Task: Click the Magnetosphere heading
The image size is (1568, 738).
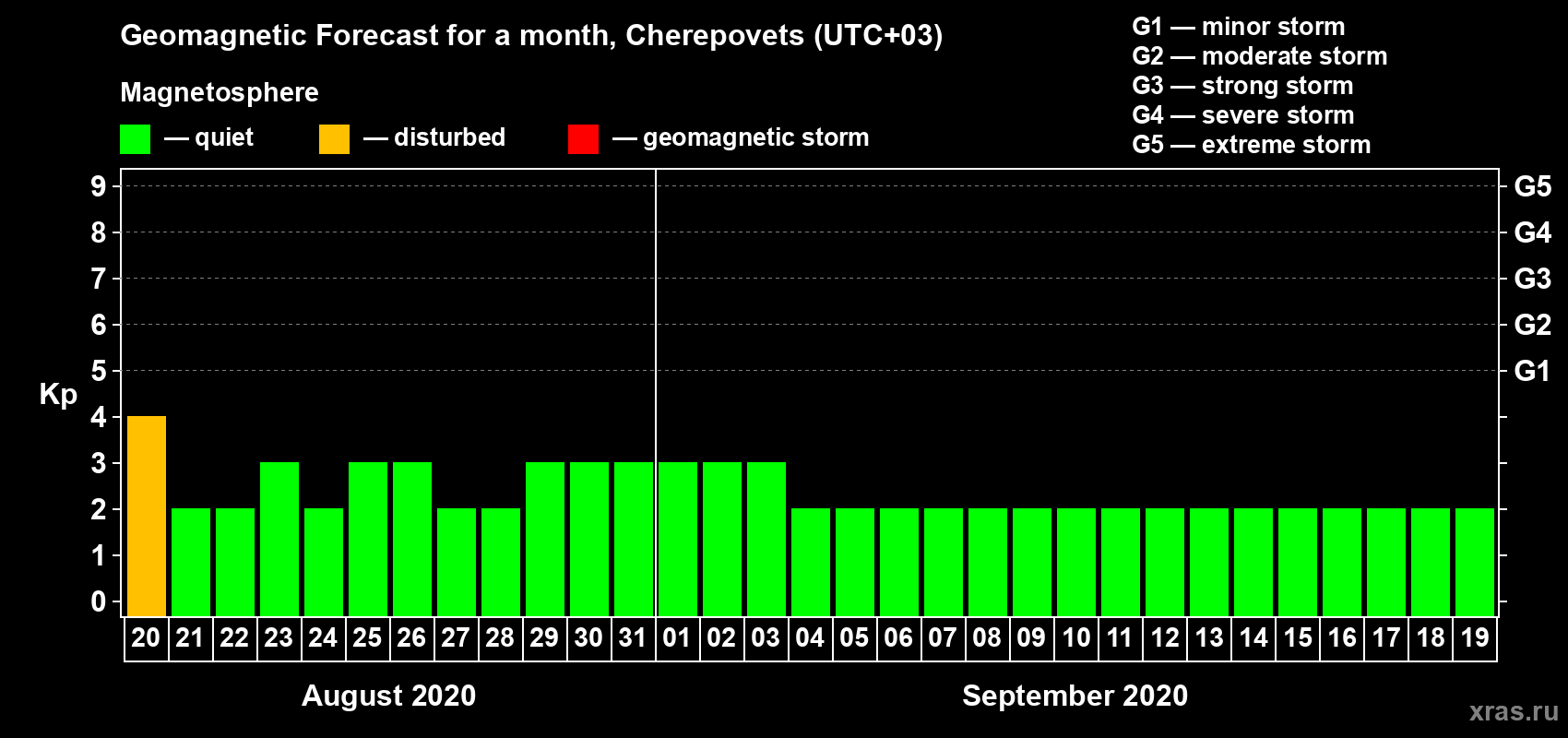Action: point(220,92)
